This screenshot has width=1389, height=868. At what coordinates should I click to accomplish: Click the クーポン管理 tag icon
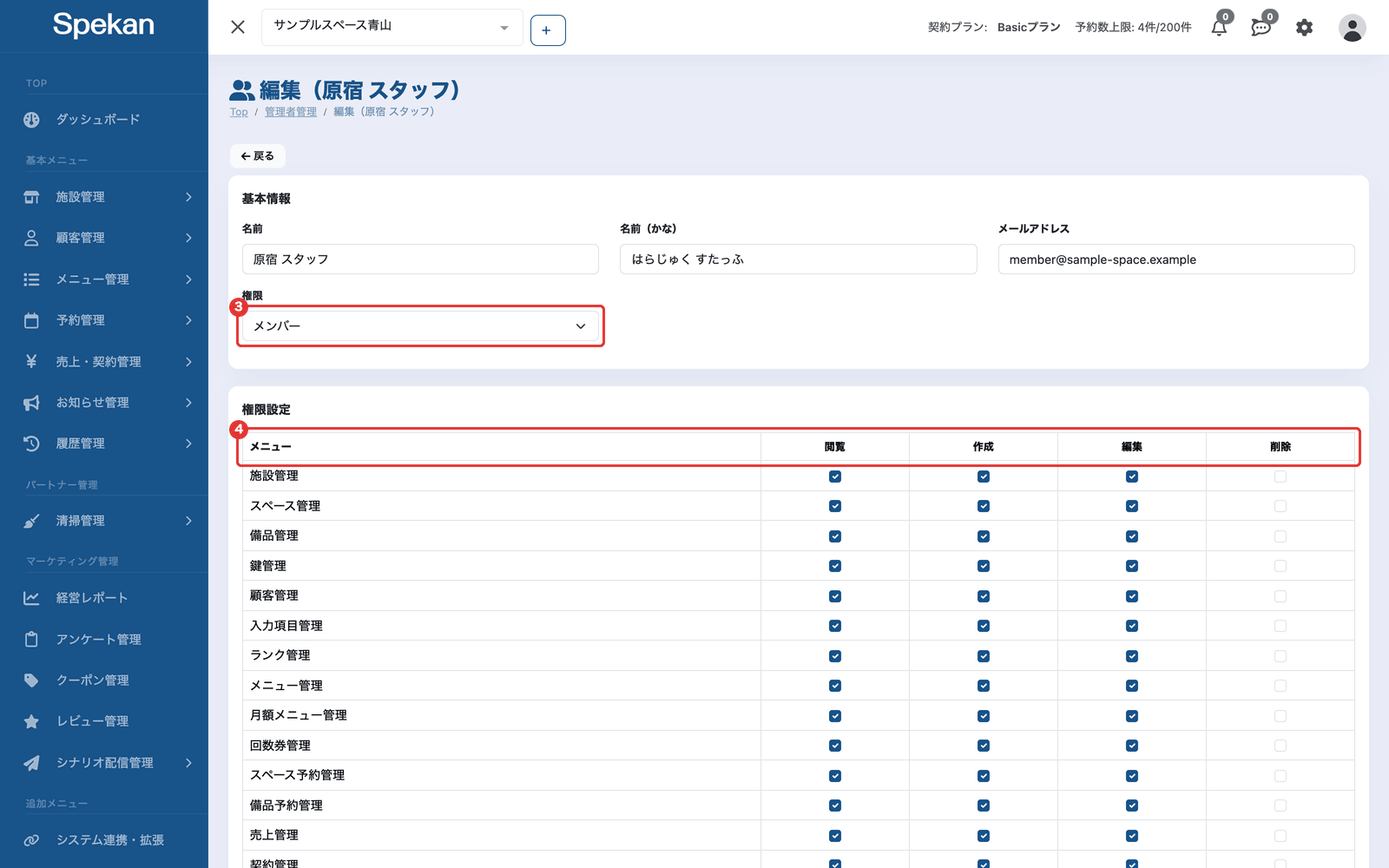31,681
